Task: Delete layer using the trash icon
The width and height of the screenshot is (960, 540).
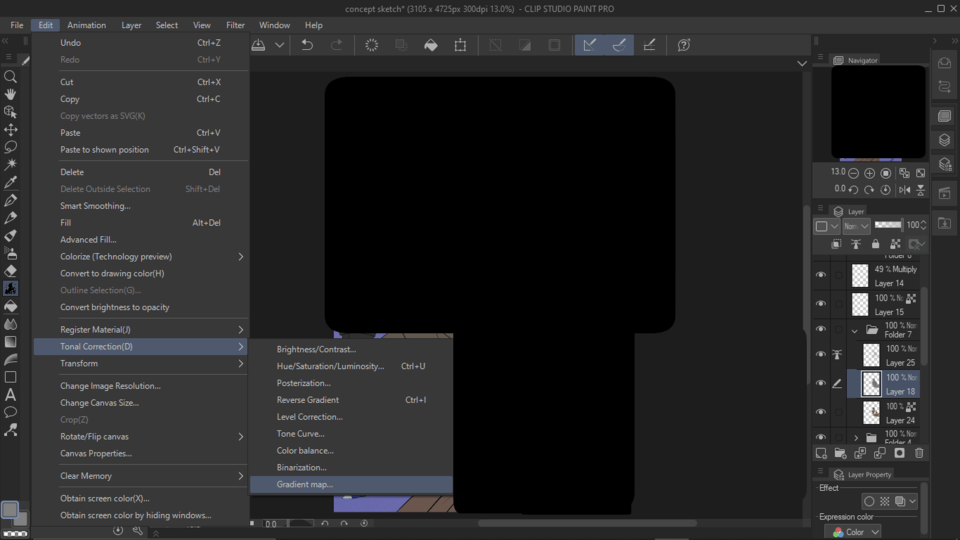Action: click(919, 453)
